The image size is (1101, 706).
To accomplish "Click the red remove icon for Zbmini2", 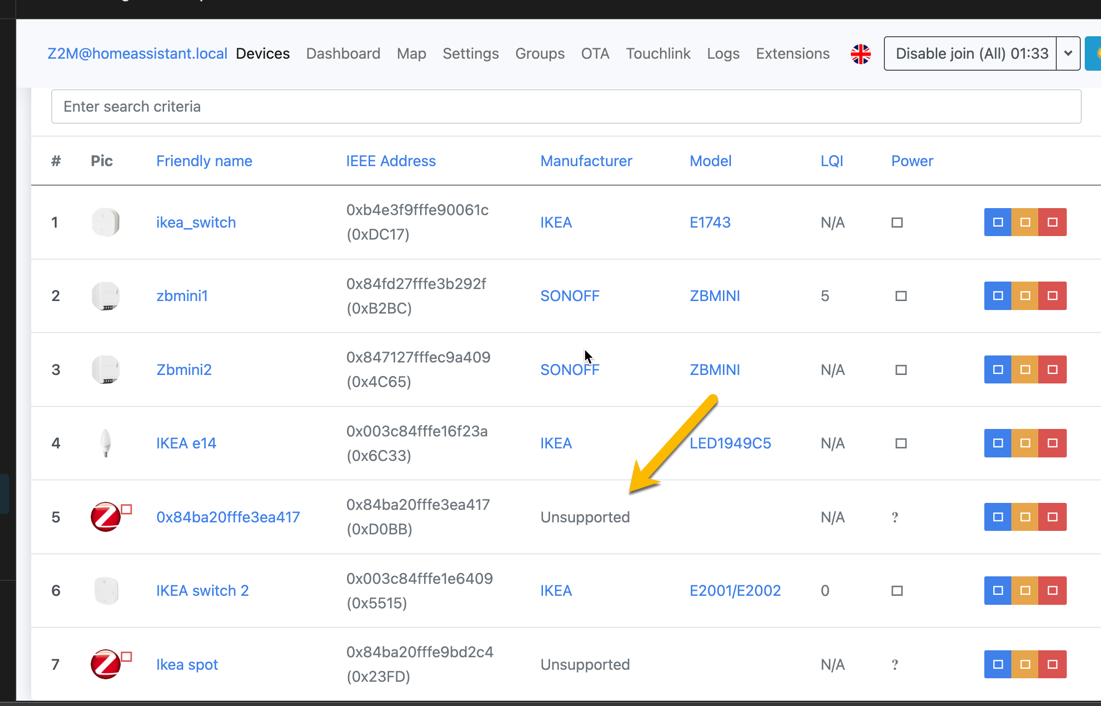I will pyautogui.click(x=1053, y=369).
